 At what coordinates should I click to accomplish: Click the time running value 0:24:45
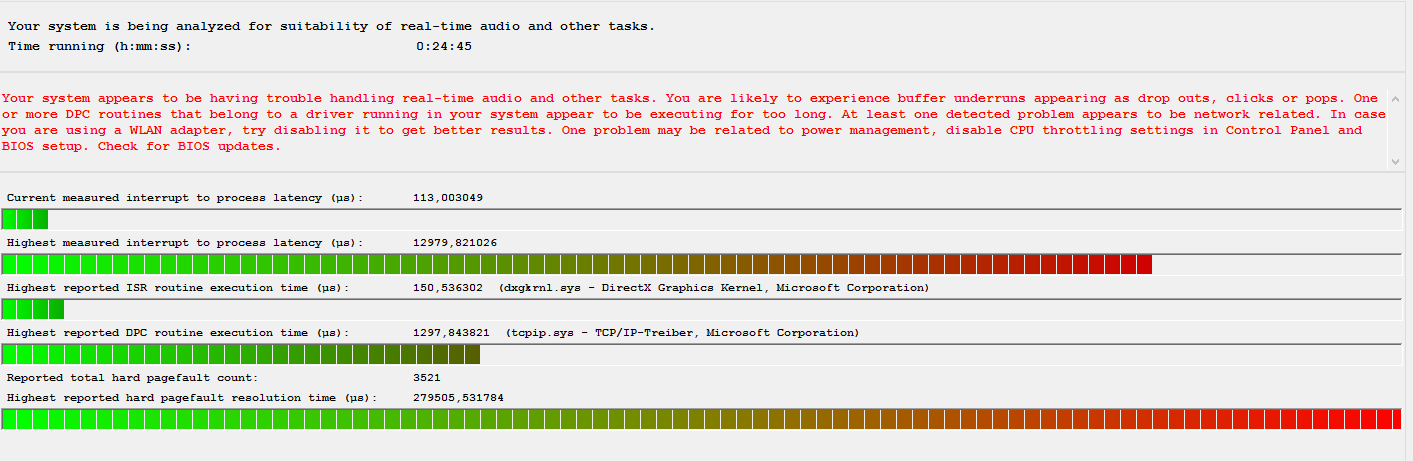[443, 46]
